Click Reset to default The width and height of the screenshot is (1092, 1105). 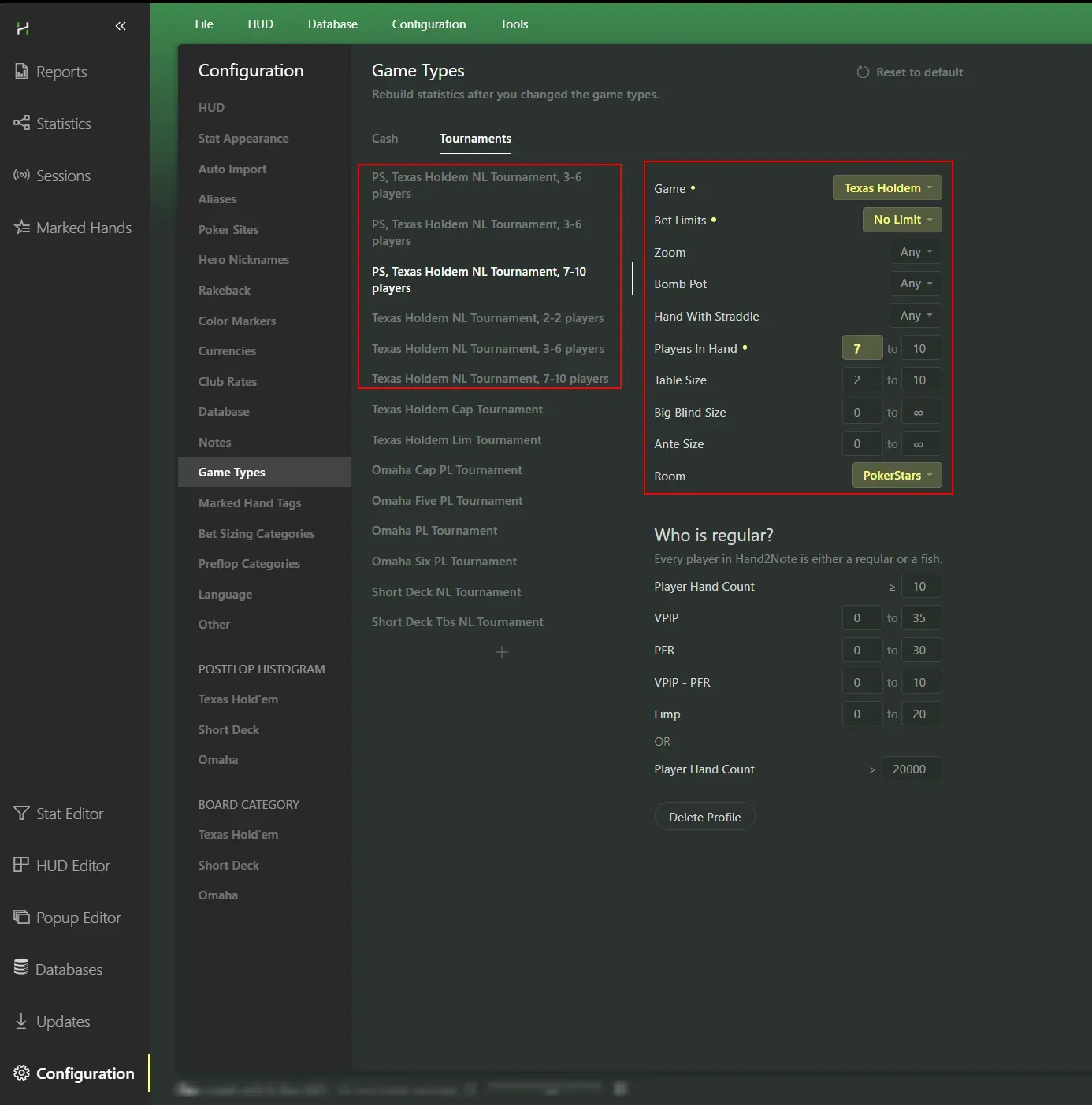[910, 72]
